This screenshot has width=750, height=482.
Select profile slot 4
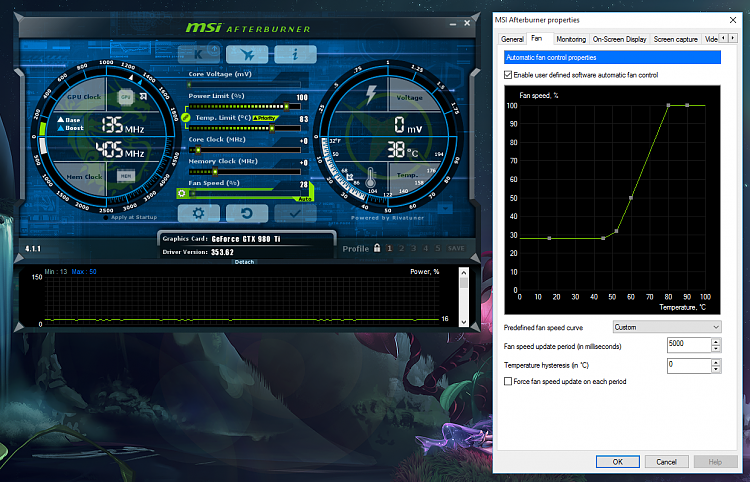tap(425, 248)
